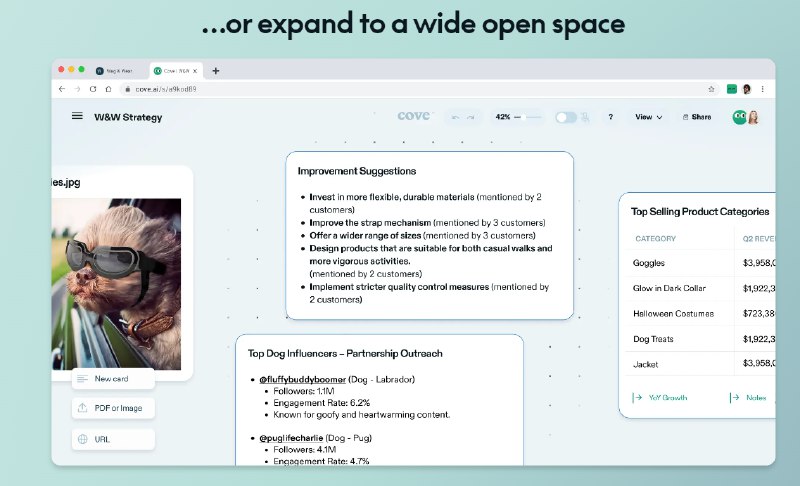Click the Improve the strap mechanism bullet

pyautogui.click(x=427, y=223)
